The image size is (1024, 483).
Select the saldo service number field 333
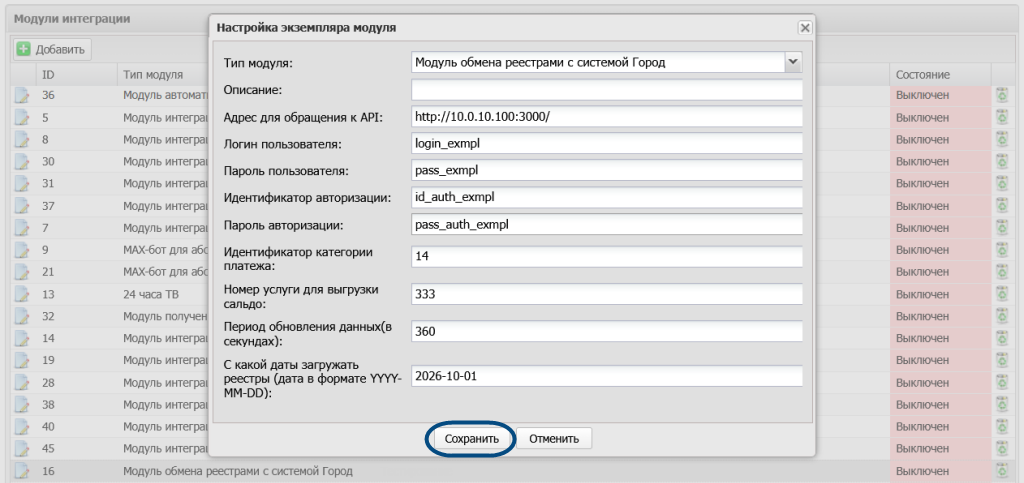click(x=607, y=294)
